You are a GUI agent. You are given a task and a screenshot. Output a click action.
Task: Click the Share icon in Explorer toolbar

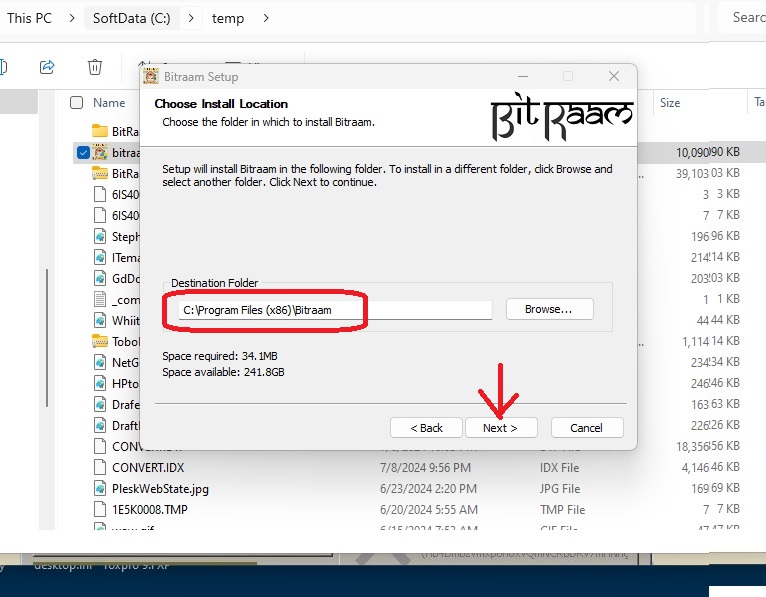(x=47, y=66)
